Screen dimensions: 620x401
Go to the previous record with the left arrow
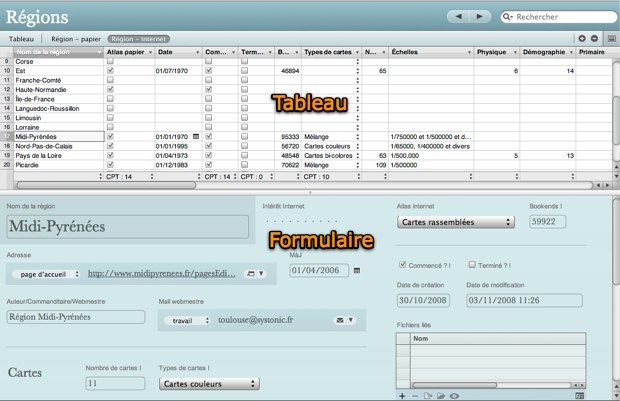pos(458,17)
